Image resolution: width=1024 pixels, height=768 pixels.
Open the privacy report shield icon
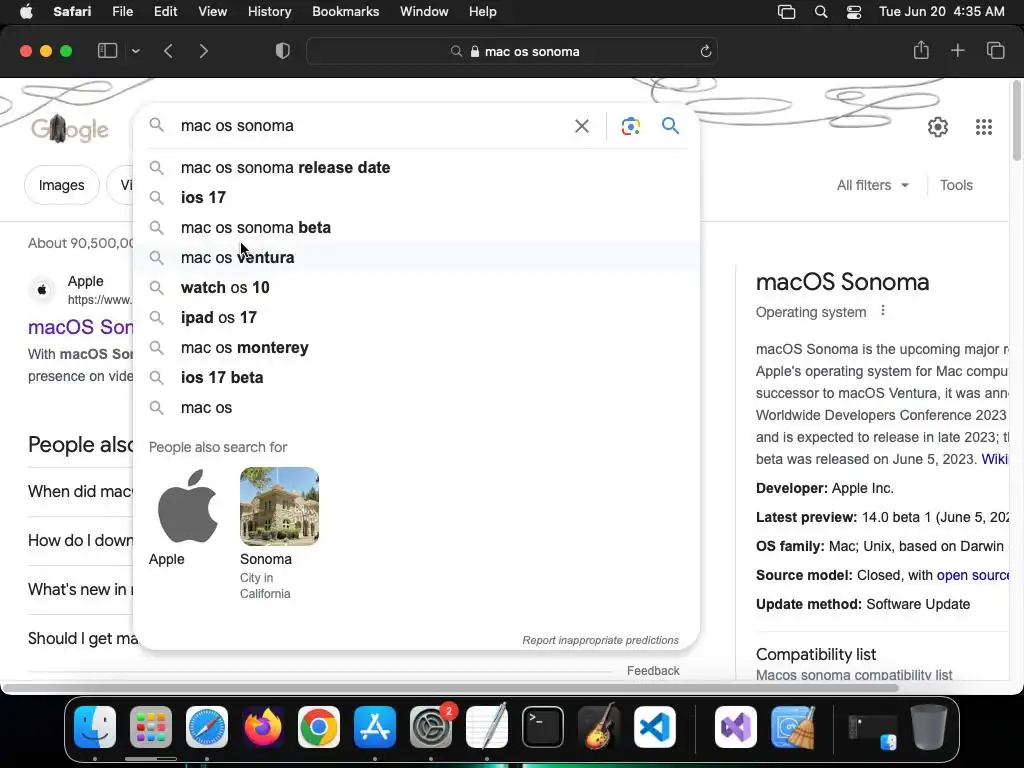point(283,51)
